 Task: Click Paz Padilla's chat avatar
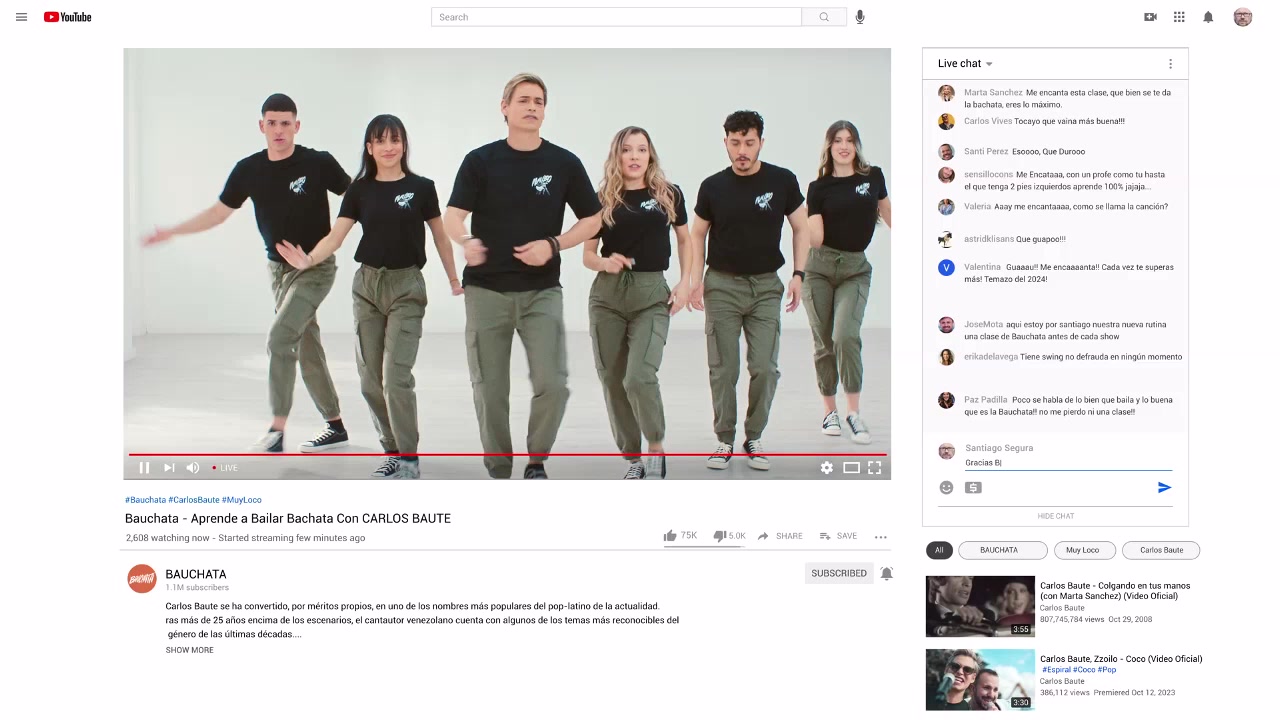coord(946,401)
